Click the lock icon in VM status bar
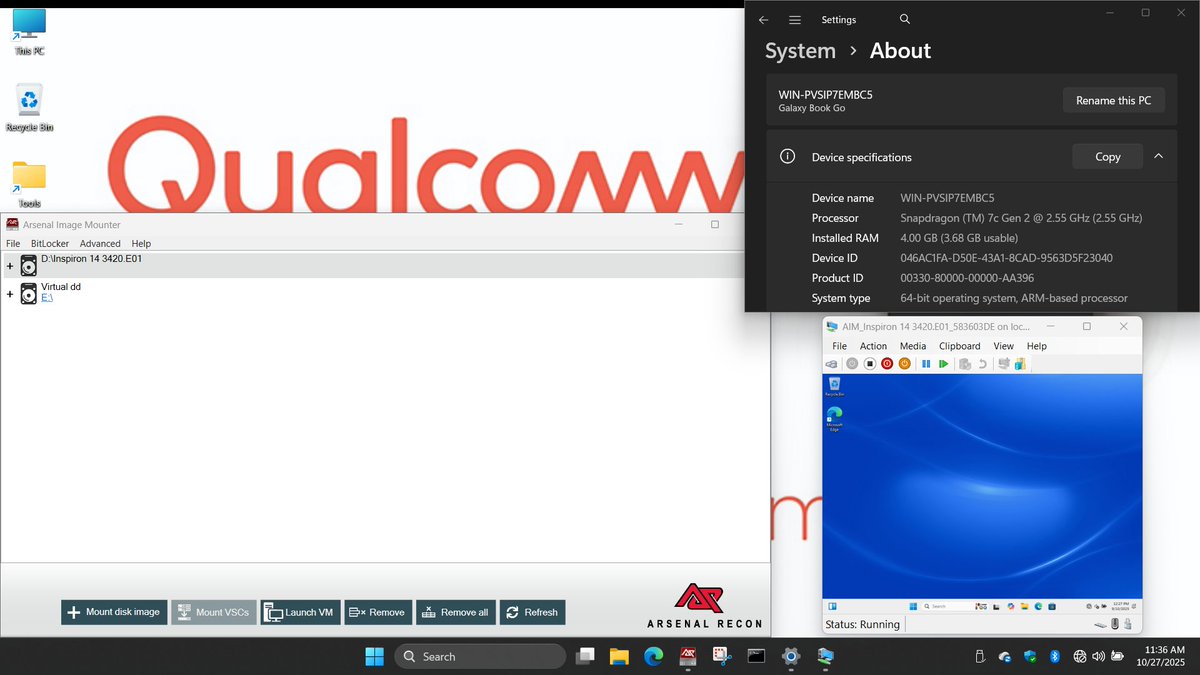Screen dimensions: 1200x675 click(1128, 625)
